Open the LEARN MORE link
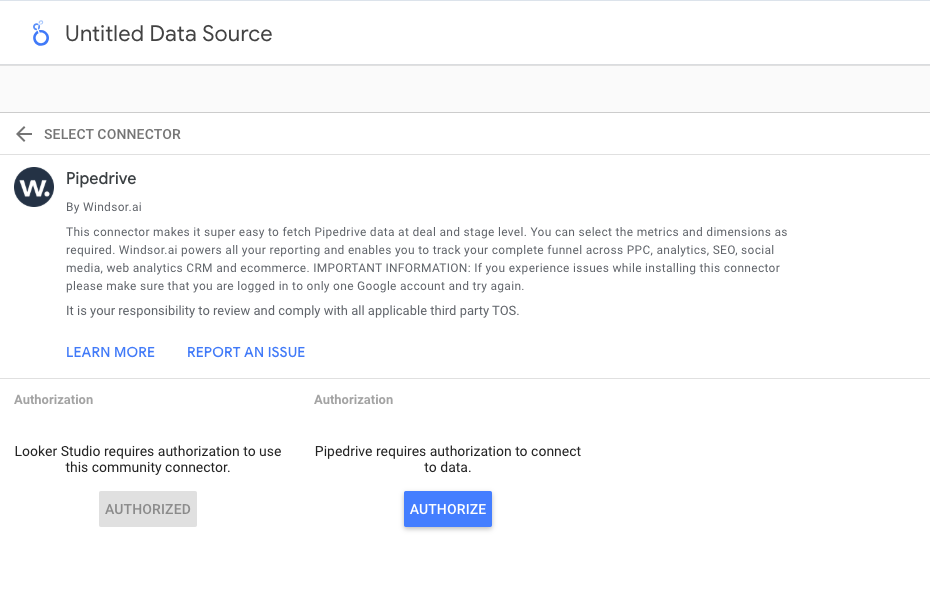The image size is (930, 613). pos(110,352)
